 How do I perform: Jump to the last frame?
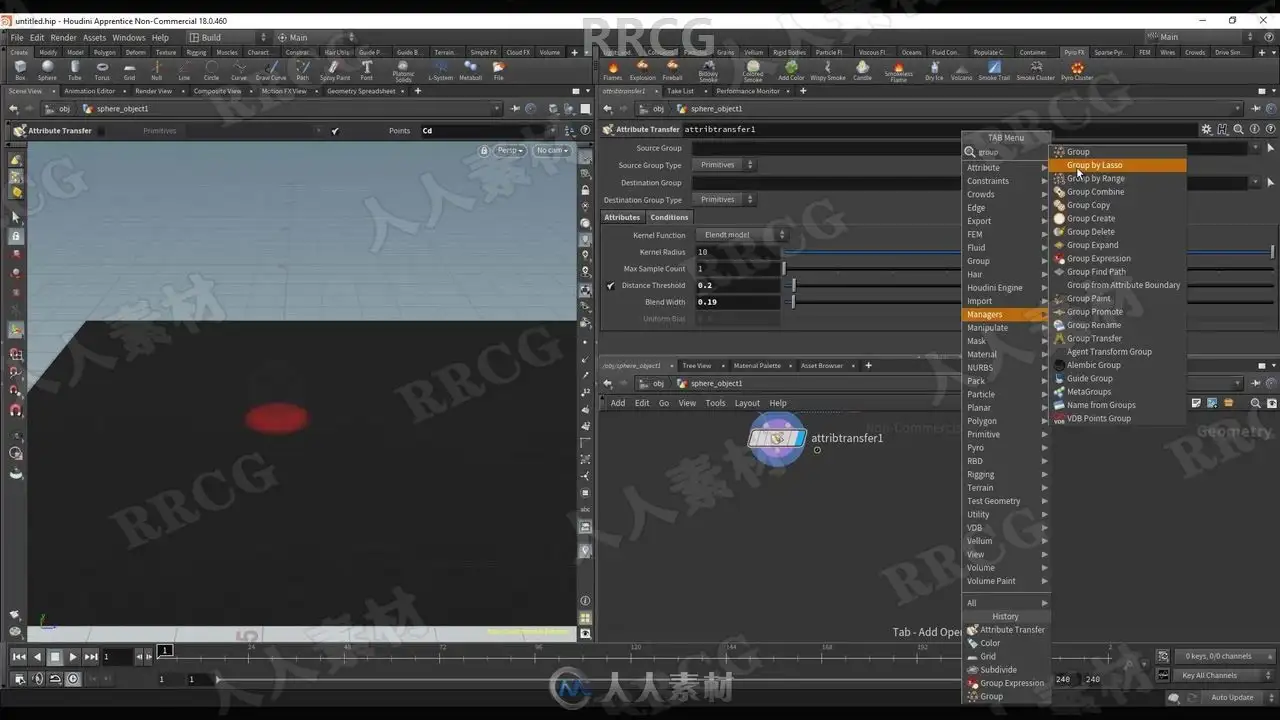point(91,657)
